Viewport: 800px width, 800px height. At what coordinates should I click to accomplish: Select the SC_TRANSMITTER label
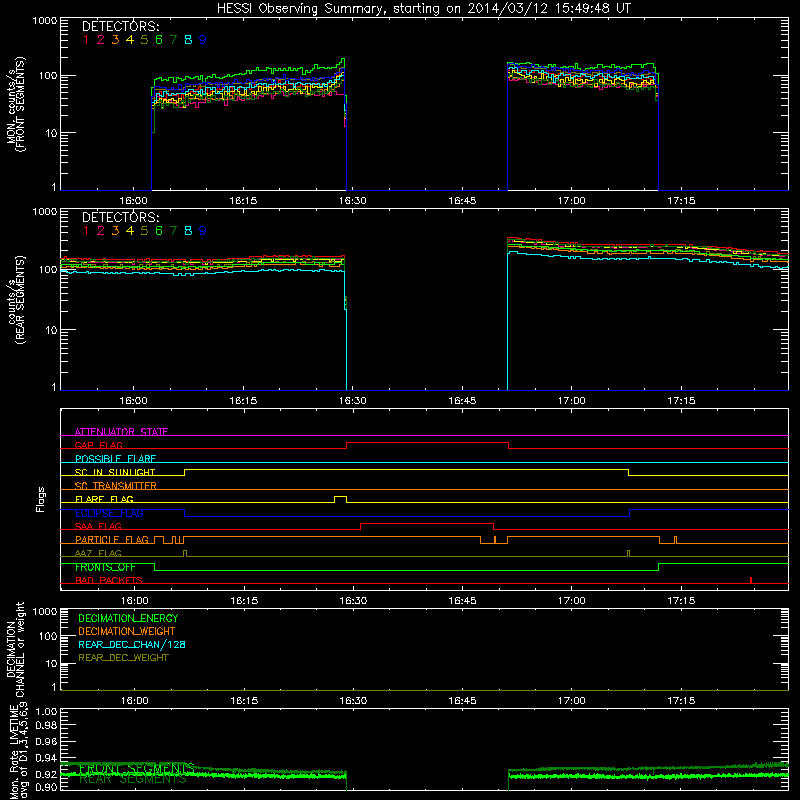pos(116,486)
